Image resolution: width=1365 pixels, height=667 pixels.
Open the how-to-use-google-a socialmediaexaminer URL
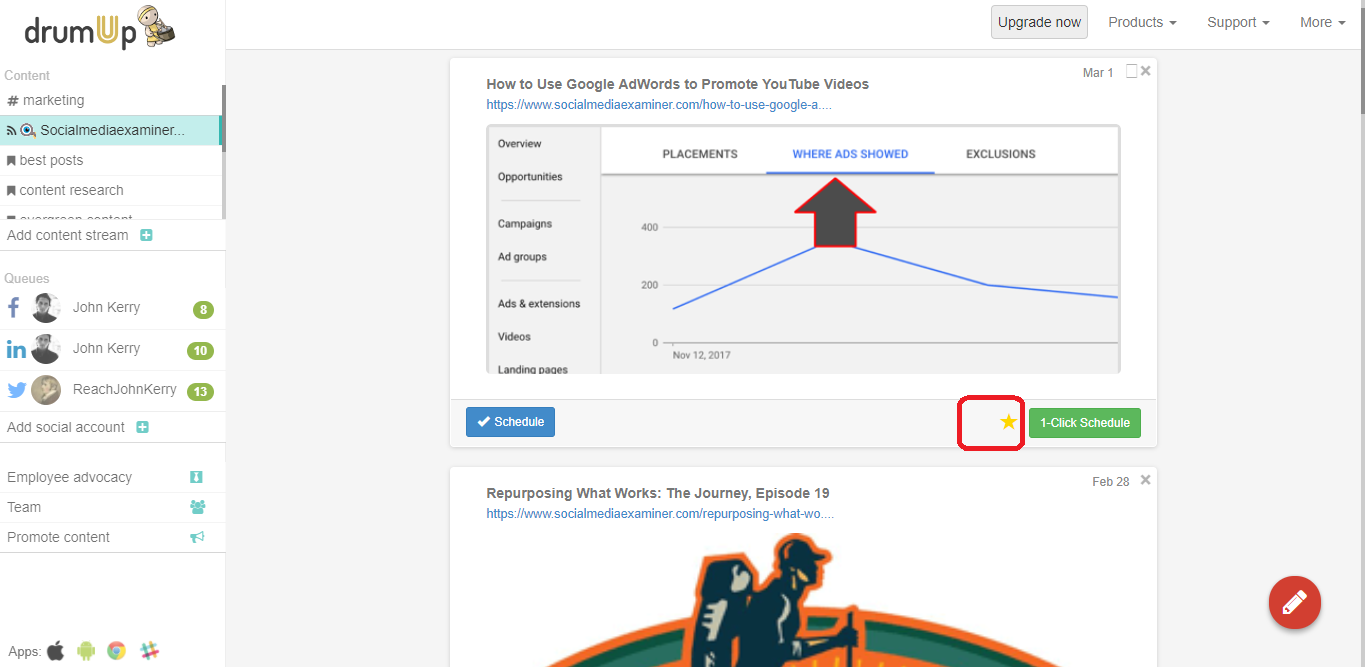click(659, 104)
